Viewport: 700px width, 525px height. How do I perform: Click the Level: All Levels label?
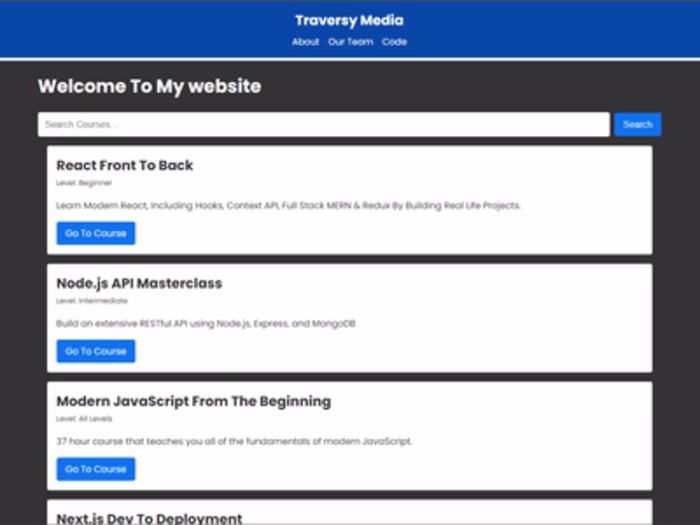[x=84, y=419]
